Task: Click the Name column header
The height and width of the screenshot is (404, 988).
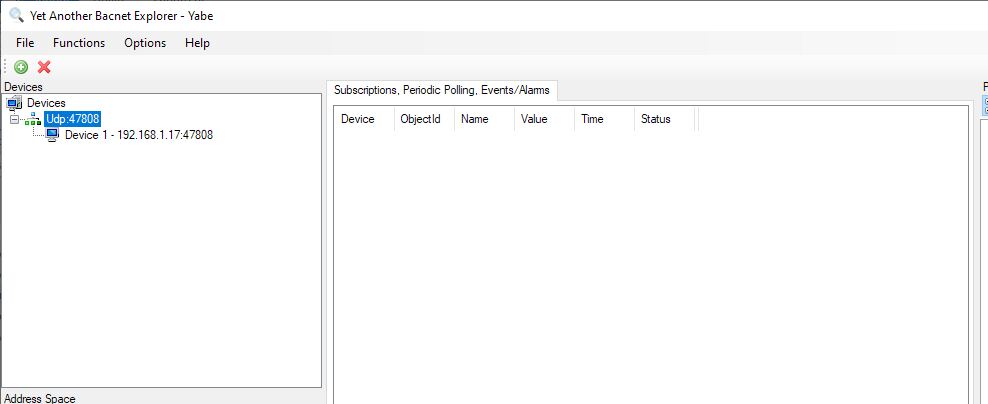Action: pyautogui.click(x=474, y=119)
